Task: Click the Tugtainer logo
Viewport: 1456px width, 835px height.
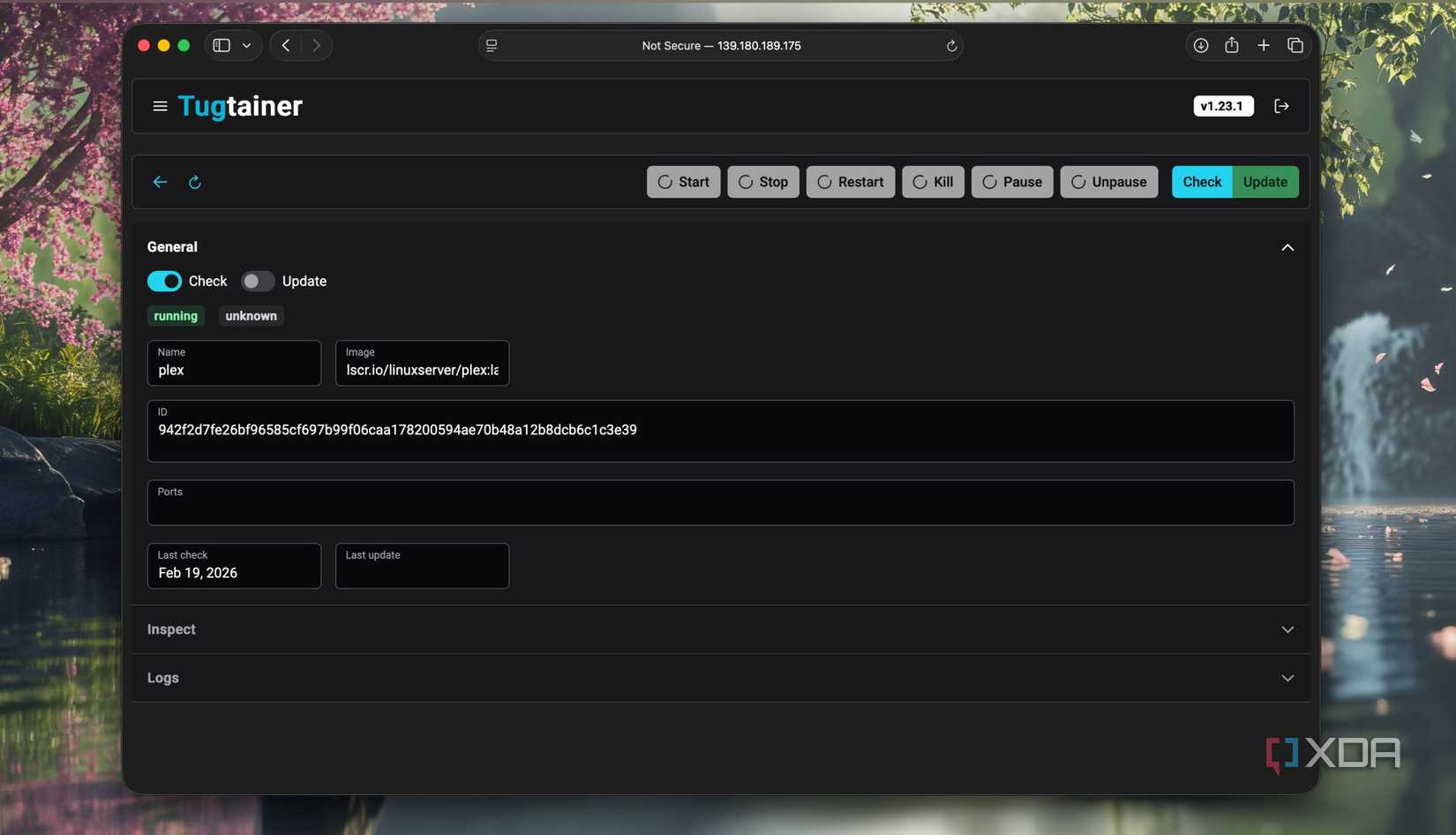Action: pyautogui.click(x=240, y=106)
